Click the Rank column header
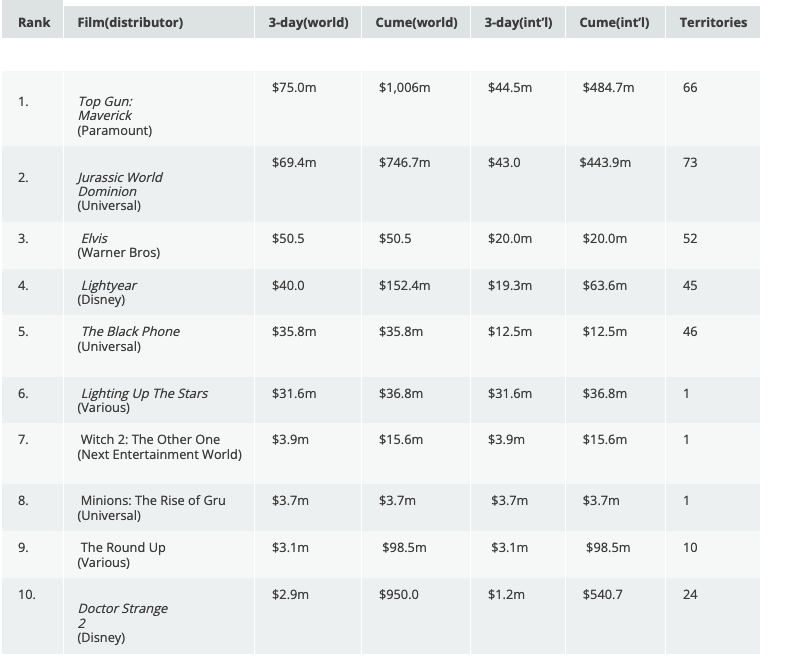 pyautogui.click(x=34, y=22)
